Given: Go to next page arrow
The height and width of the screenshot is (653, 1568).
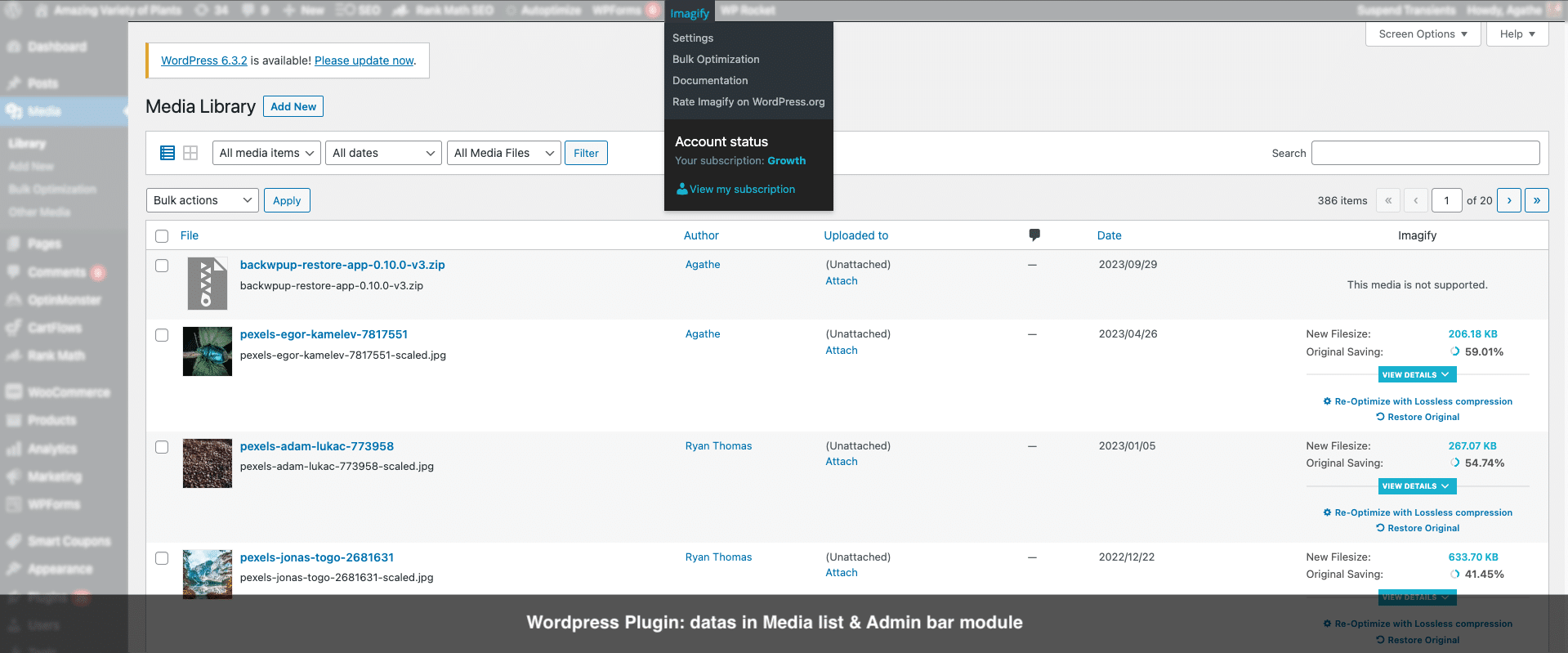Looking at the screenshot, I should [x=1509, y=200].
